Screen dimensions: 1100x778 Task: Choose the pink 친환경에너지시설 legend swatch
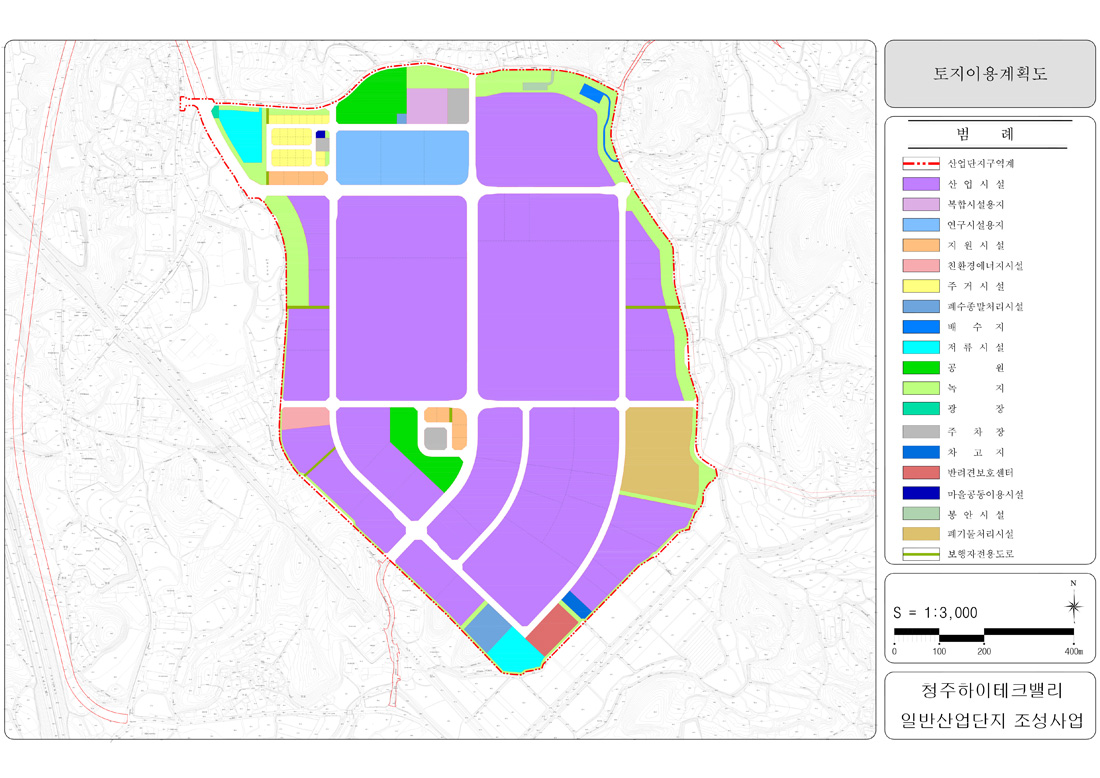920,266
